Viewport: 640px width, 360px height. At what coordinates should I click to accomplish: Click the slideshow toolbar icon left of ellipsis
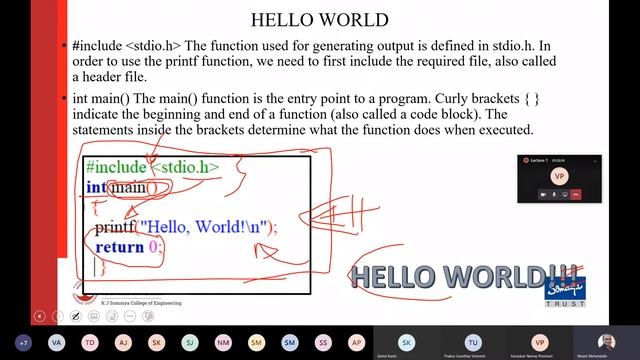coord(112,316)
